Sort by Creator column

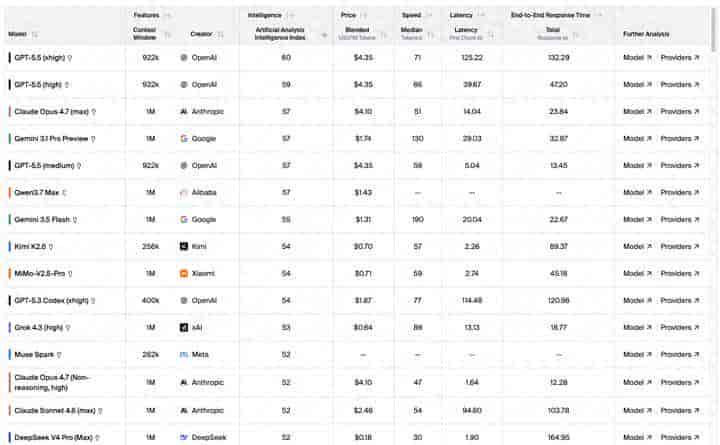pyautogui.click(x=220, y=34)
